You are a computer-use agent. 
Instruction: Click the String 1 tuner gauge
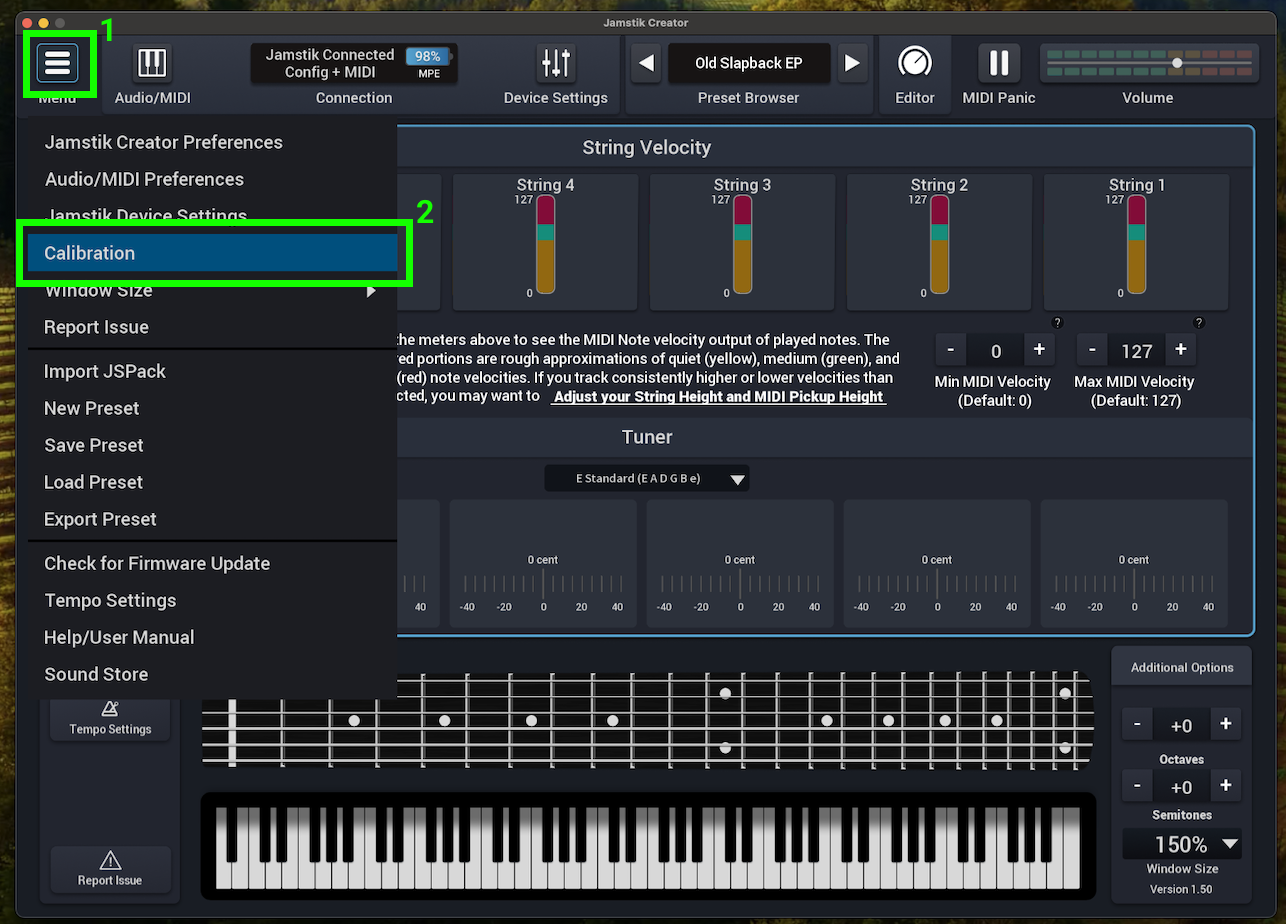click(1134, 564)
